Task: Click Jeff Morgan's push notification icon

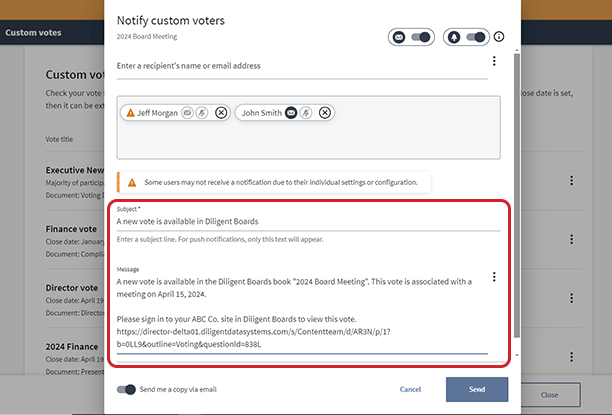Action: pos(202,113)
